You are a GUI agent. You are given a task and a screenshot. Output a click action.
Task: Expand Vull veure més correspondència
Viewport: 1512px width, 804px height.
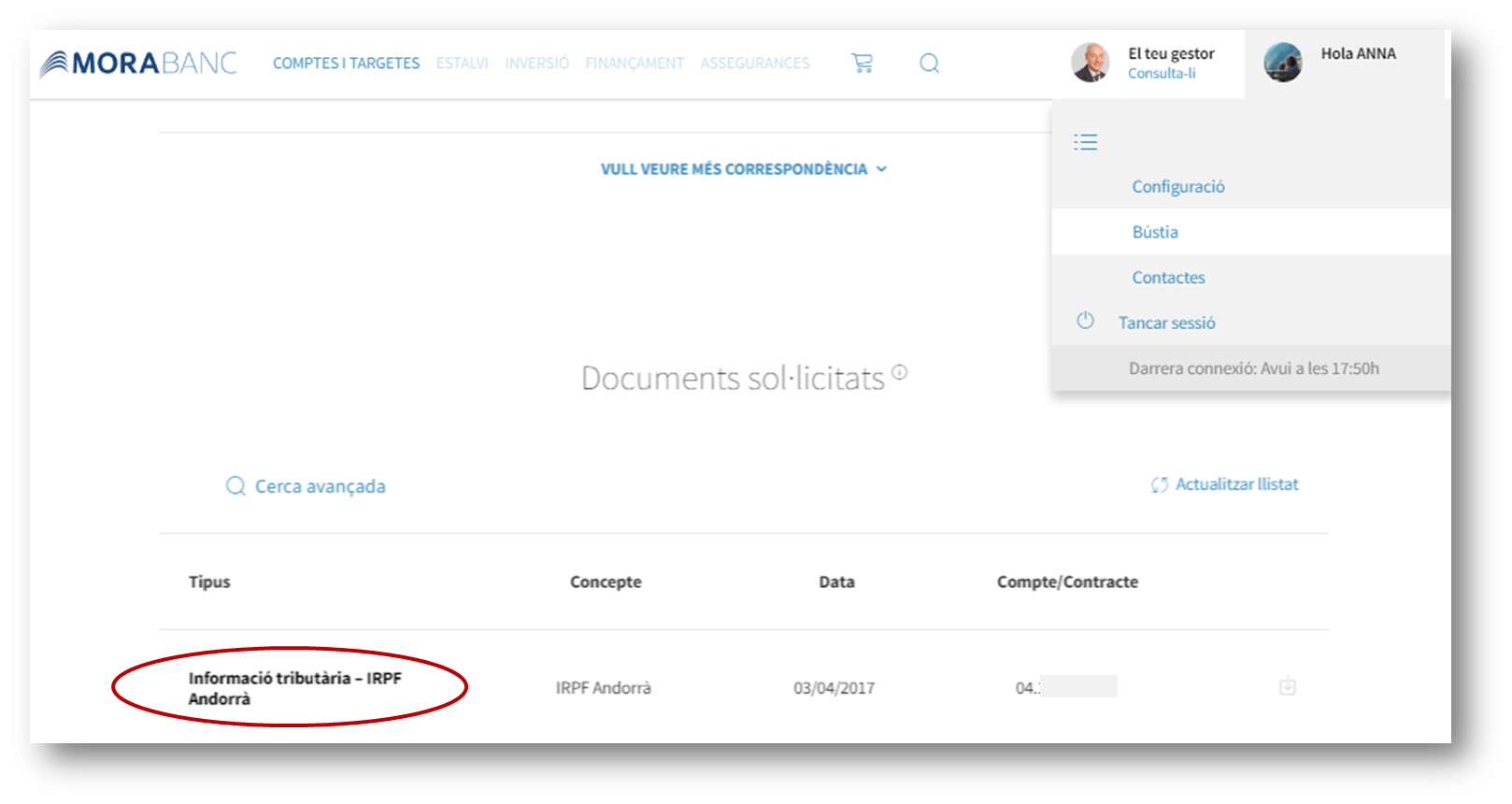pyautogui.click(x=735, y=169)
